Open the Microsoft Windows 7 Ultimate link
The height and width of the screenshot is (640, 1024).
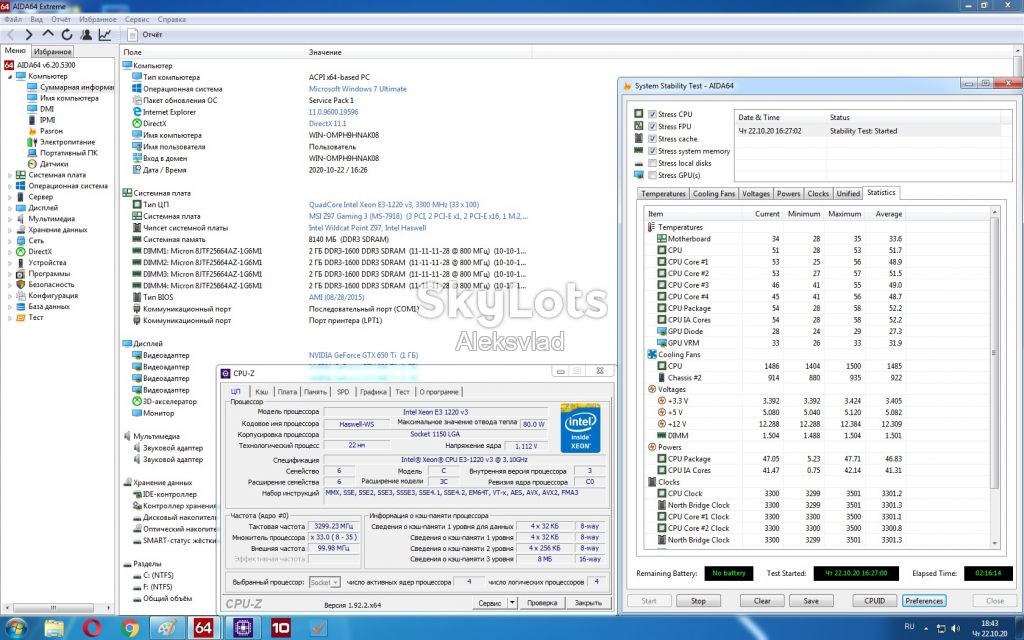(357, 89)
